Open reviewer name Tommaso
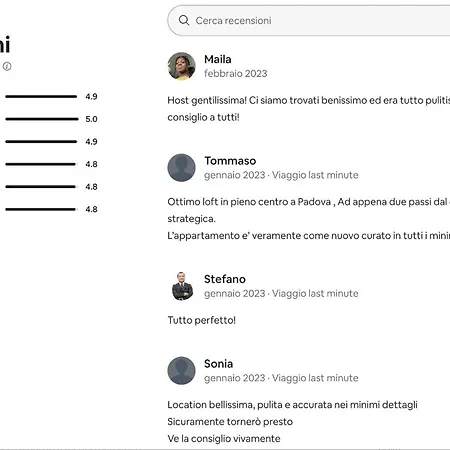Image resolution: width=450 pixels, height=450 pixels. (230, 161)
